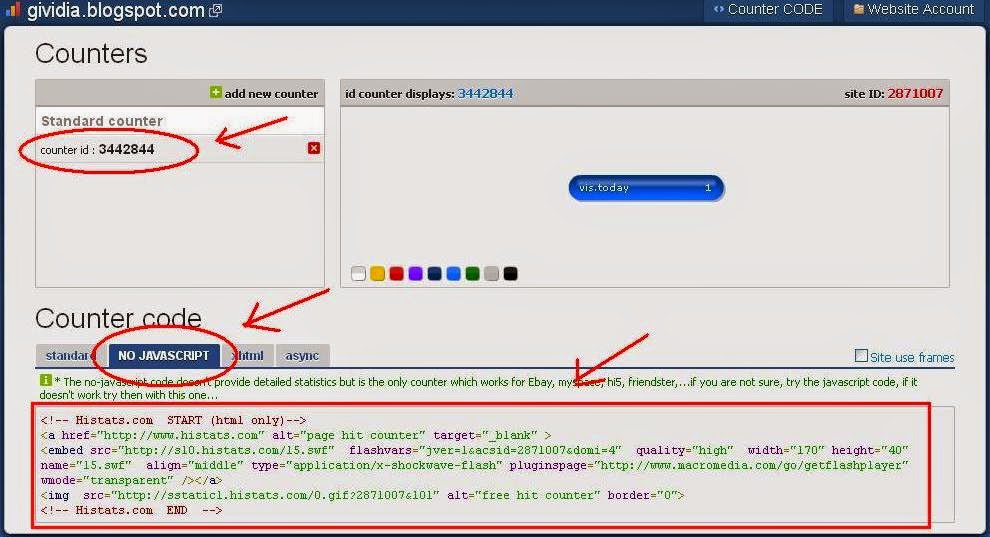Select counter id 3442844 row
Screen dimensions: 990x537
tap(180, 150)
